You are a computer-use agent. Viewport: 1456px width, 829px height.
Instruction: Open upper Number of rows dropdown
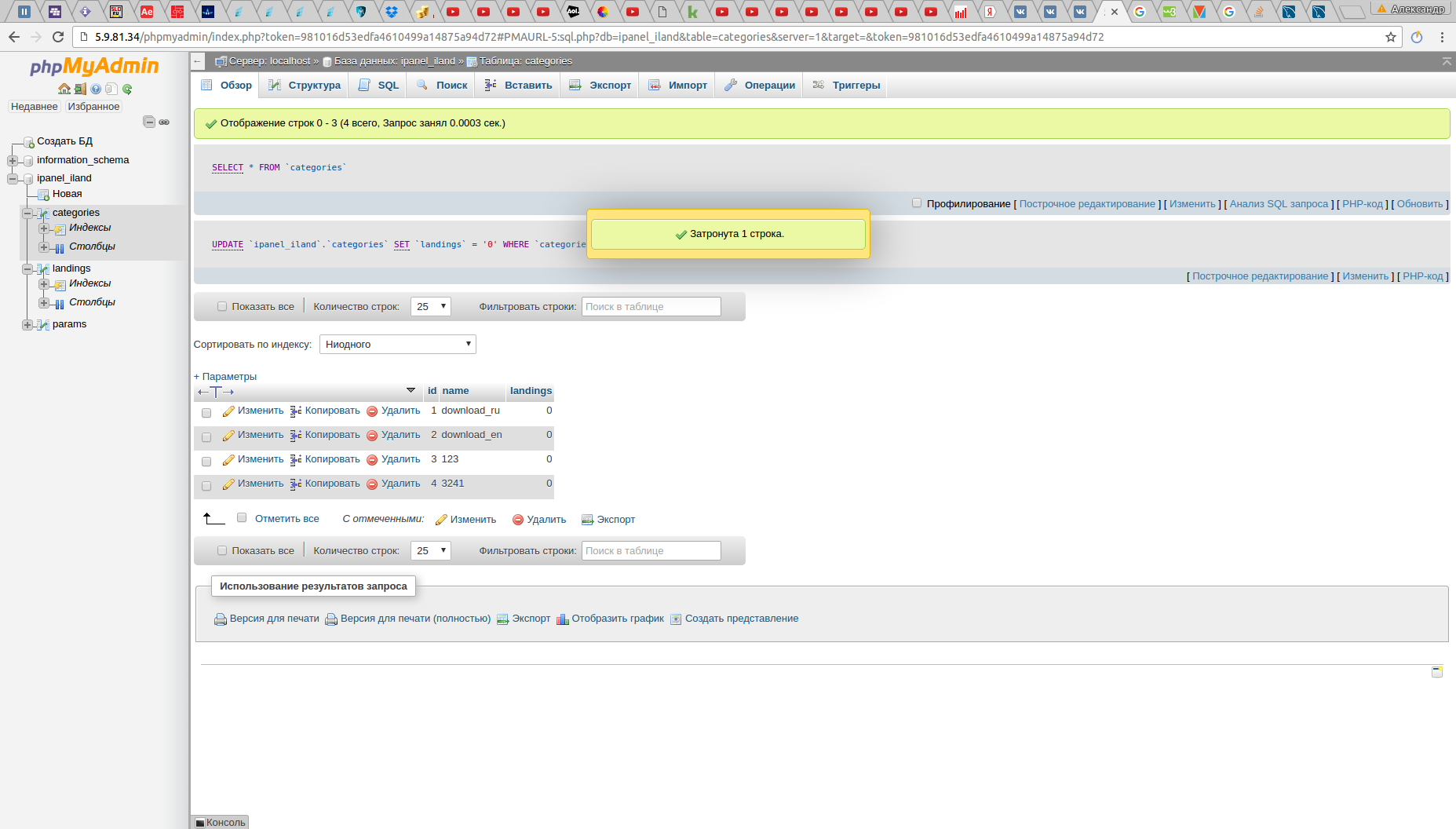coord(430,307)
